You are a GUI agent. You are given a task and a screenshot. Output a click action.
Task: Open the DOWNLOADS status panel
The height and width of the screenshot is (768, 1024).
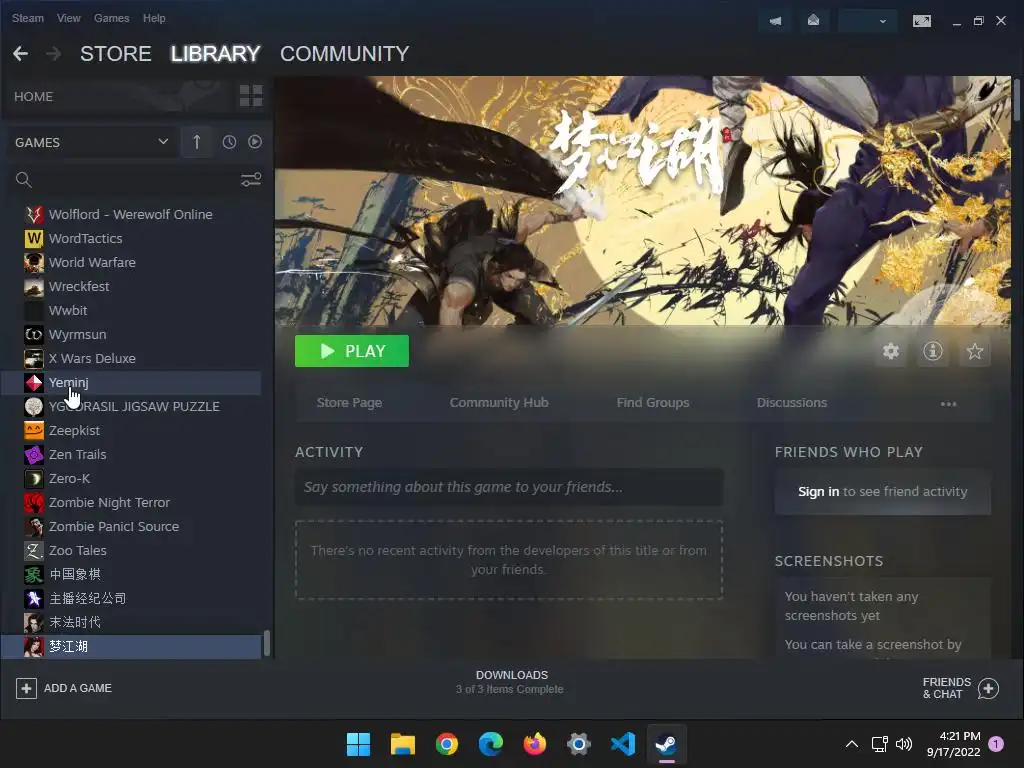[511, 682]
